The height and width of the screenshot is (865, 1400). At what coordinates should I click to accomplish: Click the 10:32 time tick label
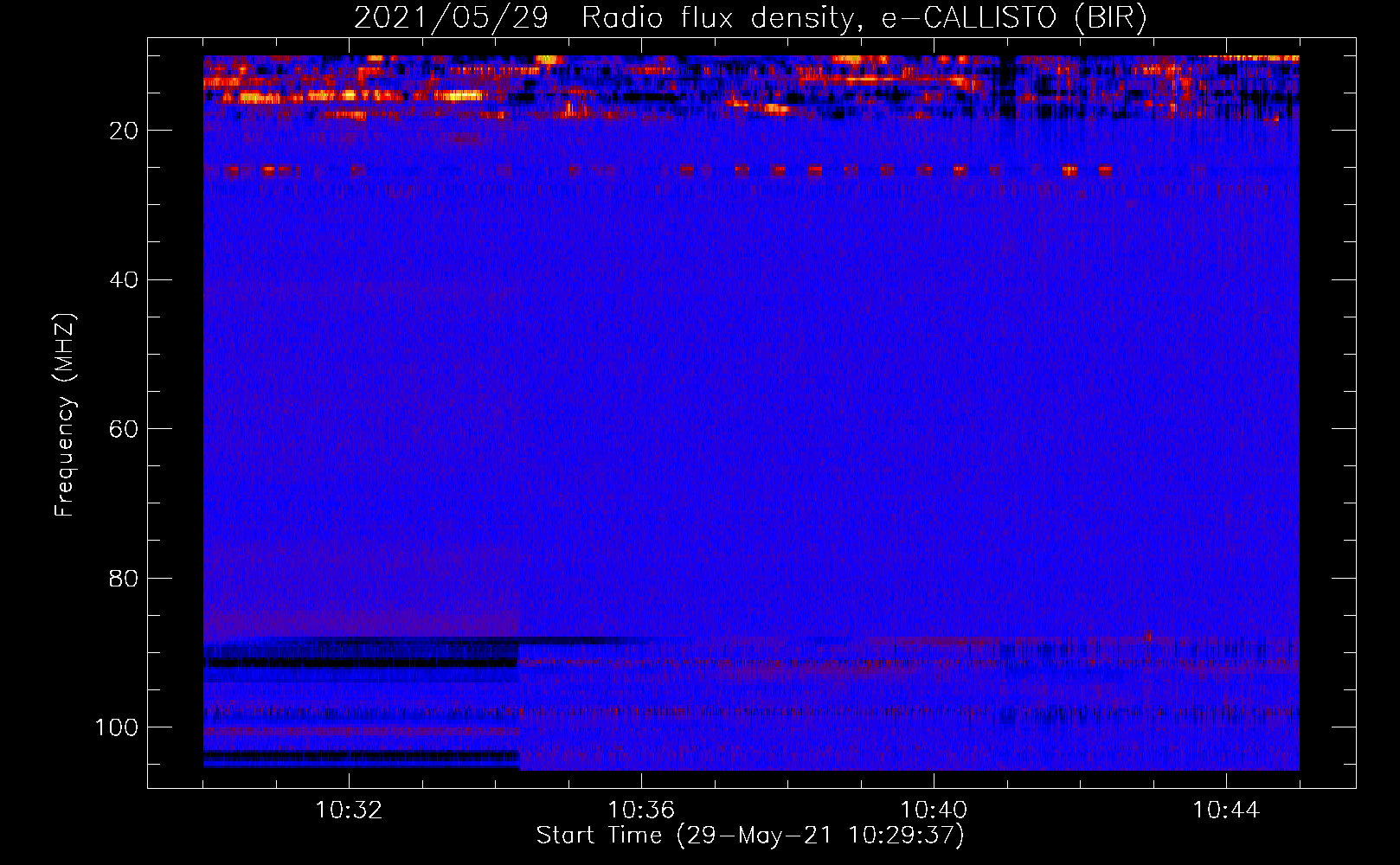coord(349,811)
